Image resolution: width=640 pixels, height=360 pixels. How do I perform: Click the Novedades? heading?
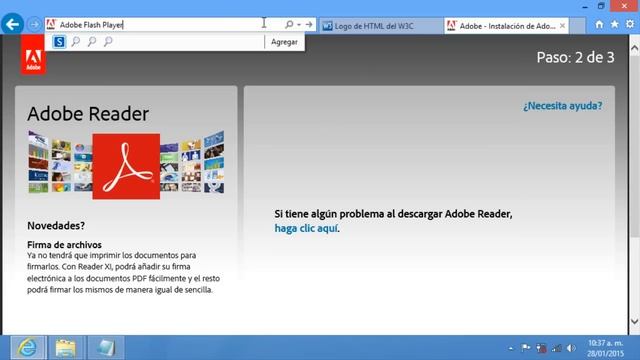click(56, 226)
